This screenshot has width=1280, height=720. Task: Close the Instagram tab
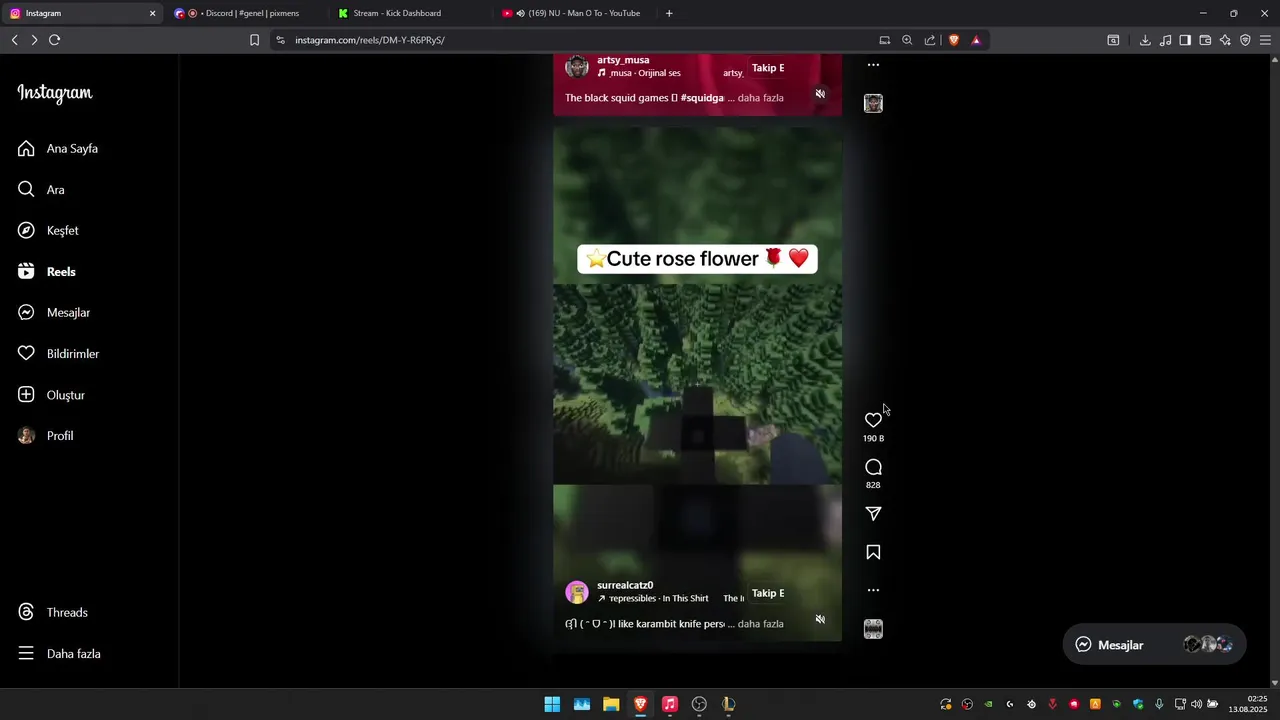(152, 13)
